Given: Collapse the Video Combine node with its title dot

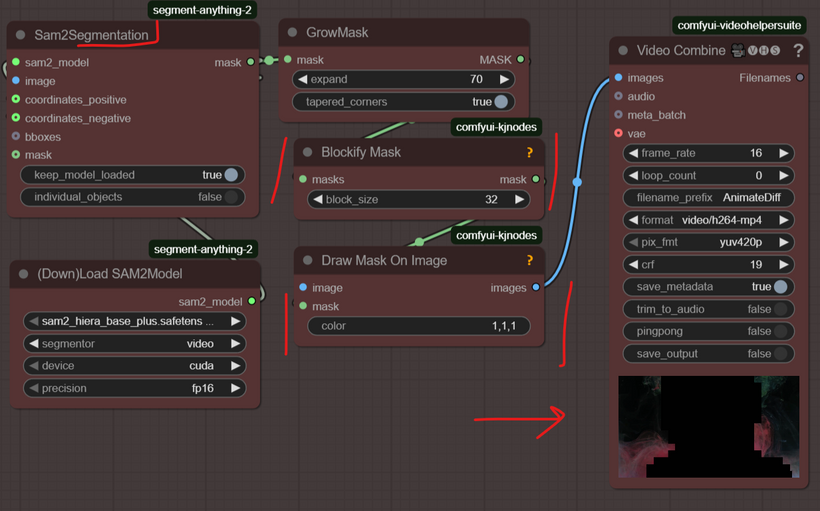Looking at the screenshot, I should pos(623,51).
